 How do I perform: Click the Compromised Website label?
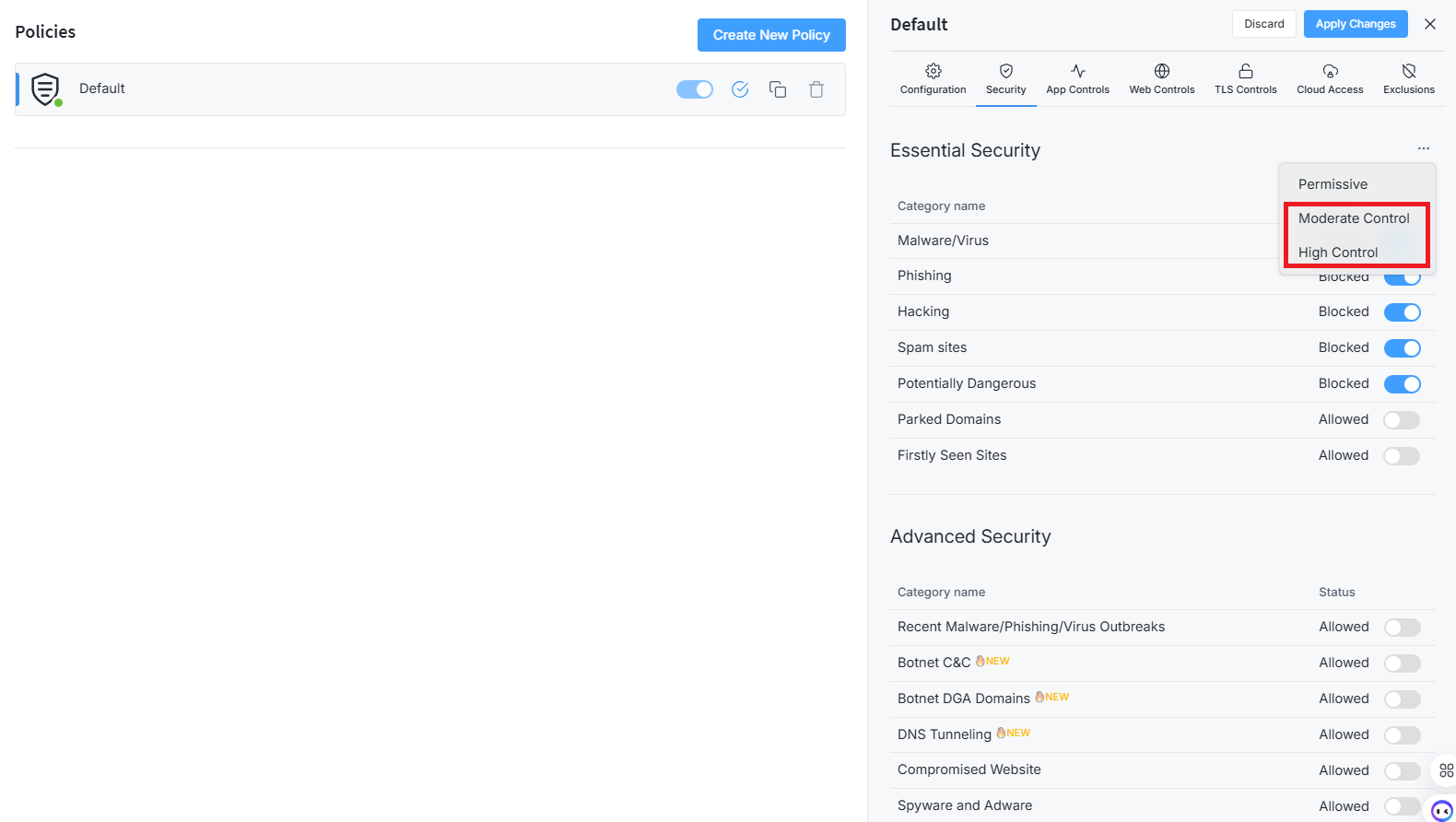click(969, 769)
